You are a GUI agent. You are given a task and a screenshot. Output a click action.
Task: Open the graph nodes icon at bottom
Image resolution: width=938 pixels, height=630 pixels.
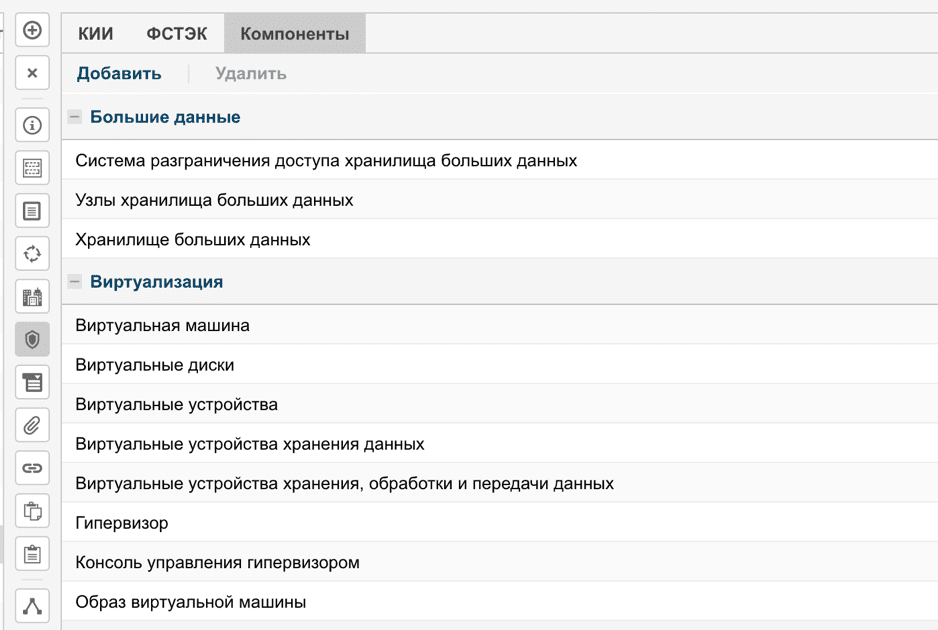[x=32, y=606]
